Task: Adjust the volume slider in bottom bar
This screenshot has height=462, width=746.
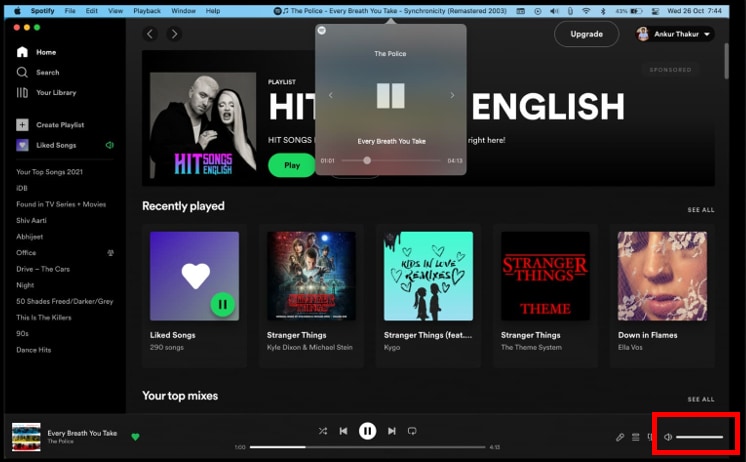Action: point(699,437)
